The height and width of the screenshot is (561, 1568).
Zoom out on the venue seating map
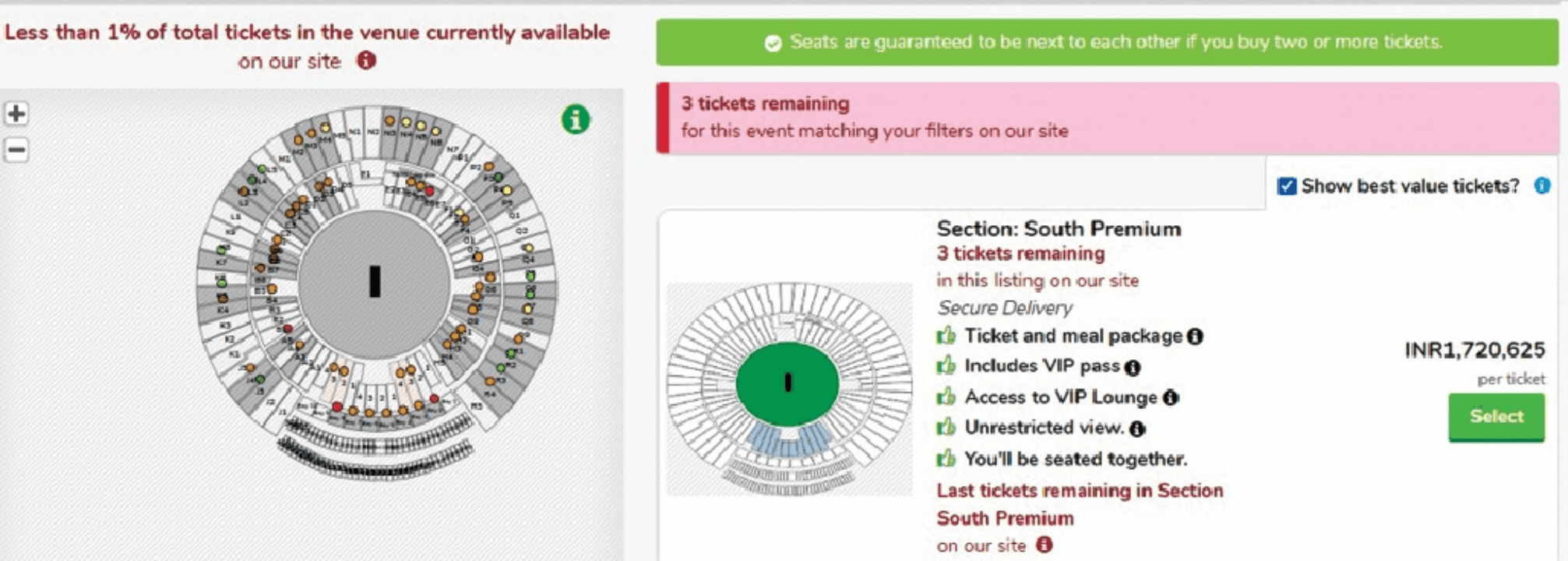click(16, 150)
